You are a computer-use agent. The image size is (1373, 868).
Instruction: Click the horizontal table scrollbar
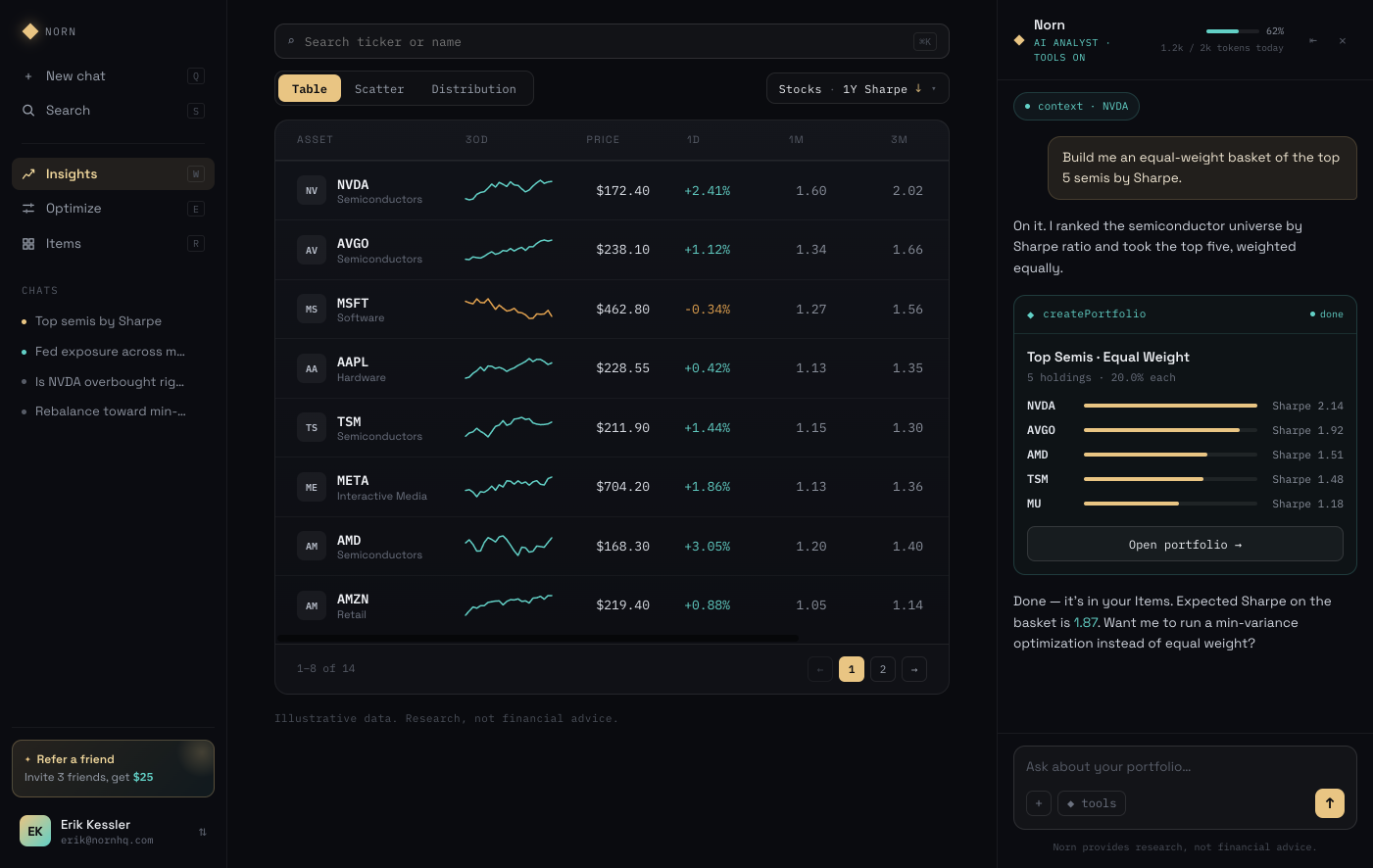[538, 639]
